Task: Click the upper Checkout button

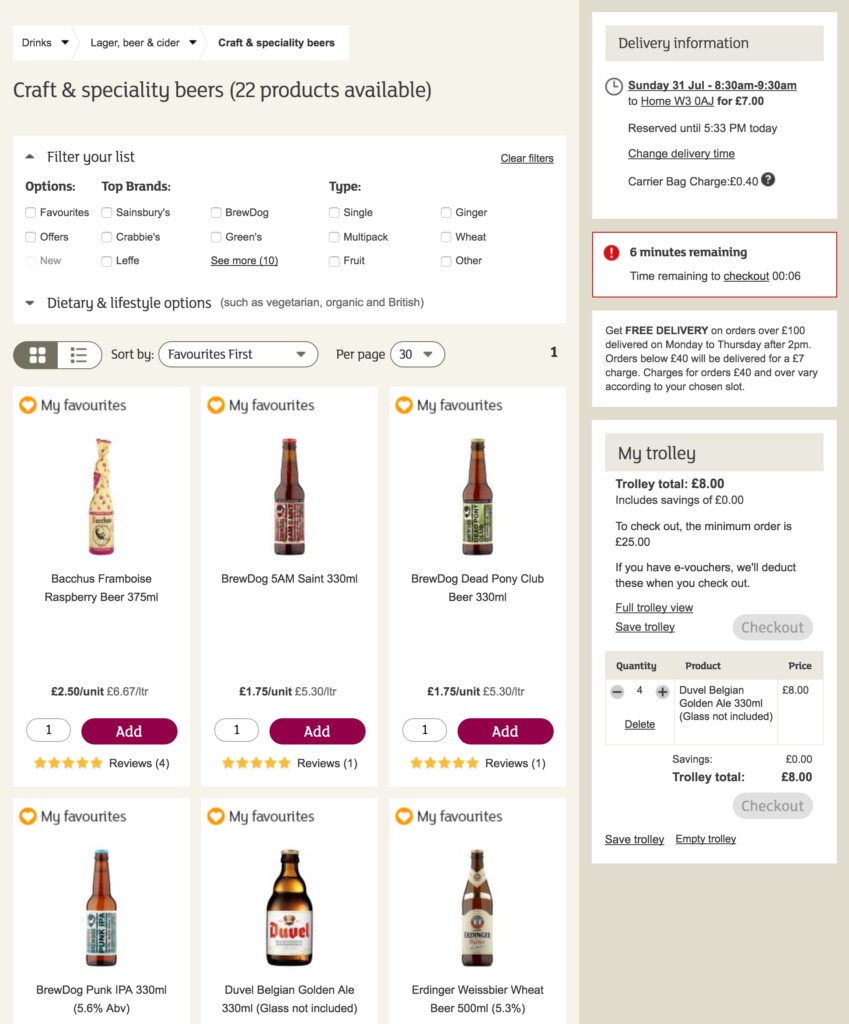Action: [773, 627]
